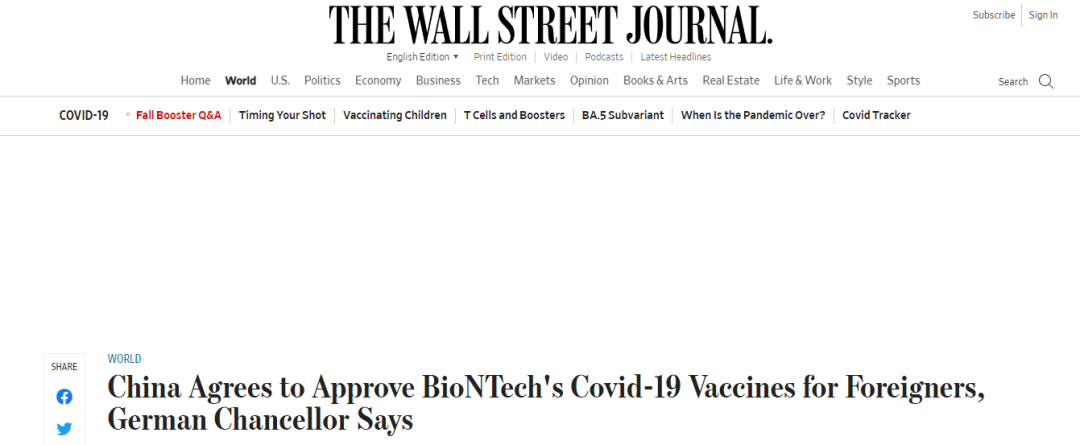Open the Covid Tracker link
Screen dimensions: 1080x445
pos(876,115)
